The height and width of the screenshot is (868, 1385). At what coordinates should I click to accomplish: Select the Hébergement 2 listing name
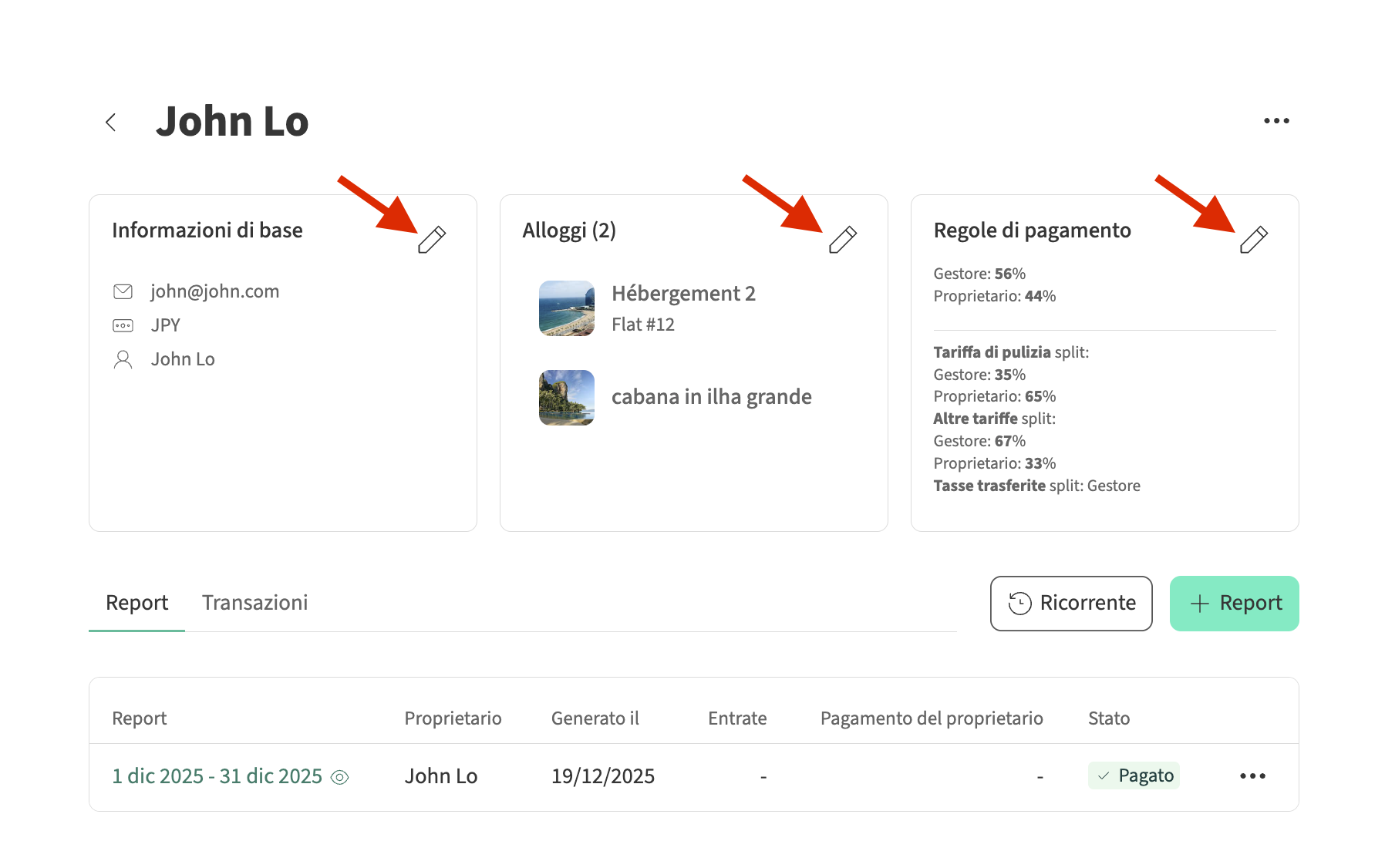[x=683, y=294]
